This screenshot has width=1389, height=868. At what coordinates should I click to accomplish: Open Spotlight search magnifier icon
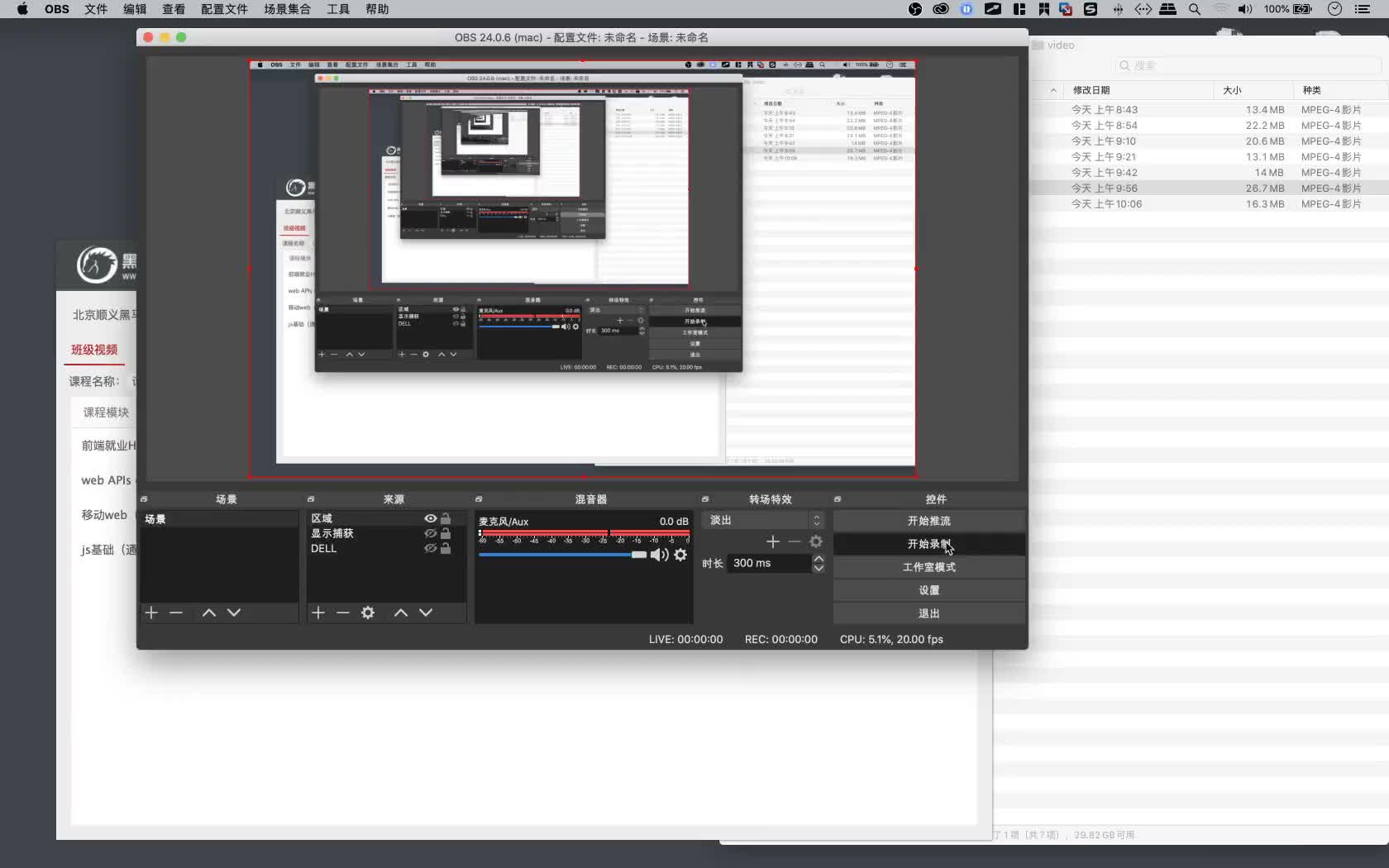tap(1195, 9)
